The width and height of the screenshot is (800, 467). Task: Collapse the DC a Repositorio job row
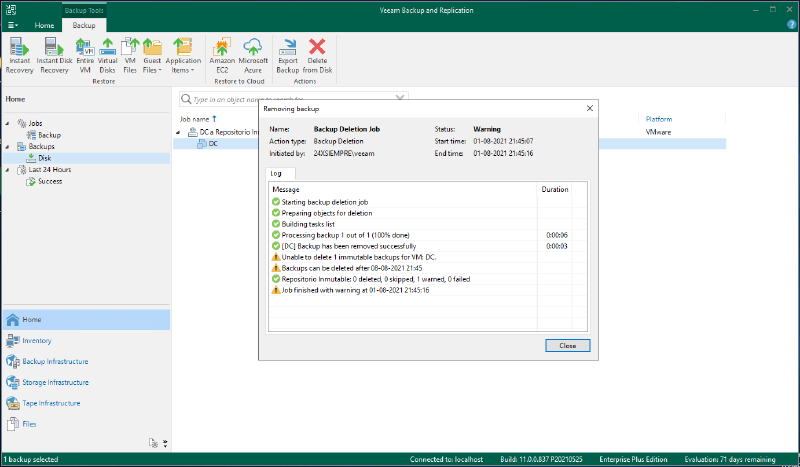[x=178, y=132]
